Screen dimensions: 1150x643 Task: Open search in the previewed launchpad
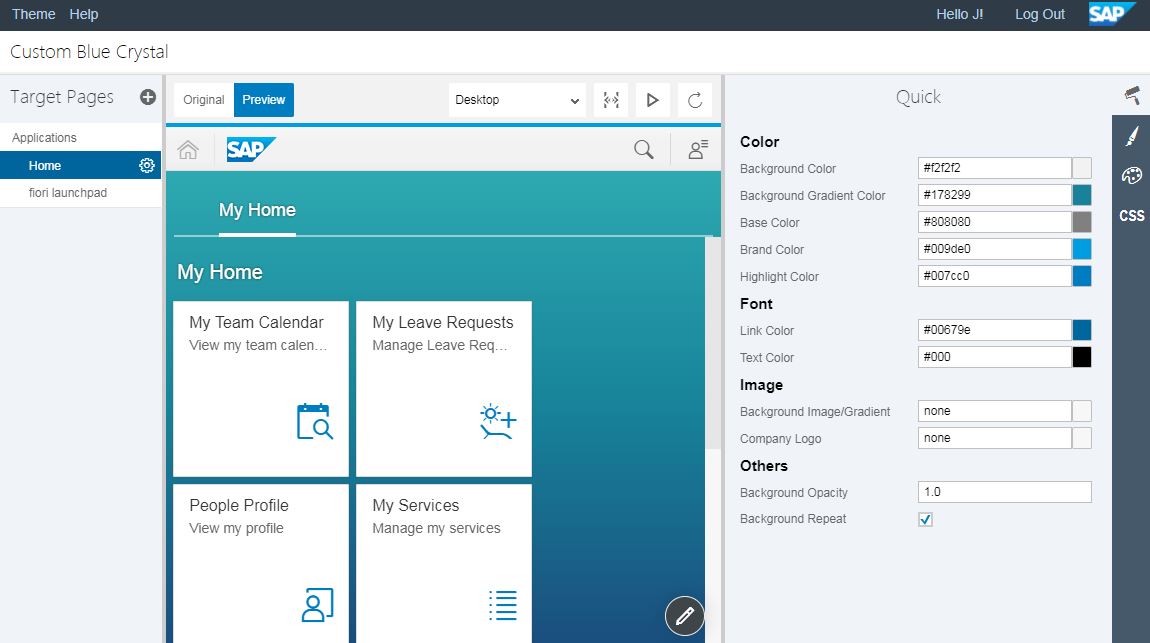pos(643,148)
